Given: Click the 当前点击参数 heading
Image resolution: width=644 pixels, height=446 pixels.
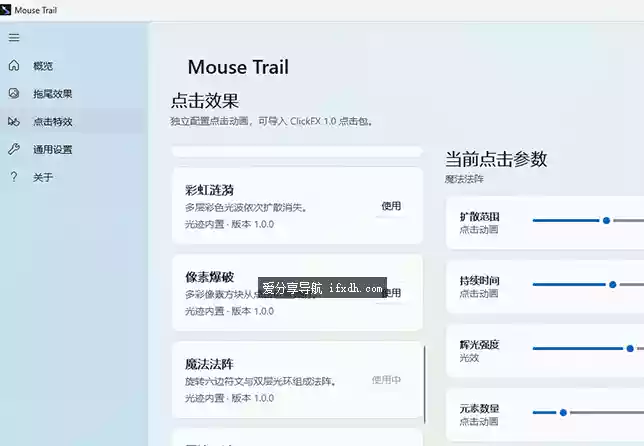Looking at the screenshot, I should pos(496,159).
